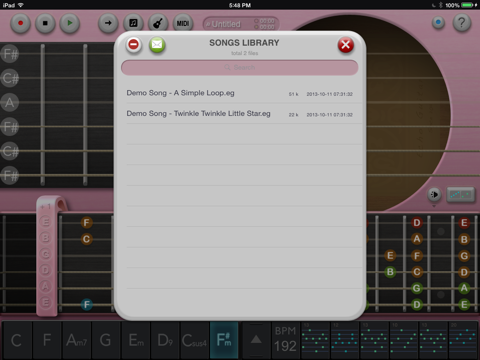Select the first strum pattern thumbnail
480x360 pixels.
pyautogui.click(x=315, y=340)
